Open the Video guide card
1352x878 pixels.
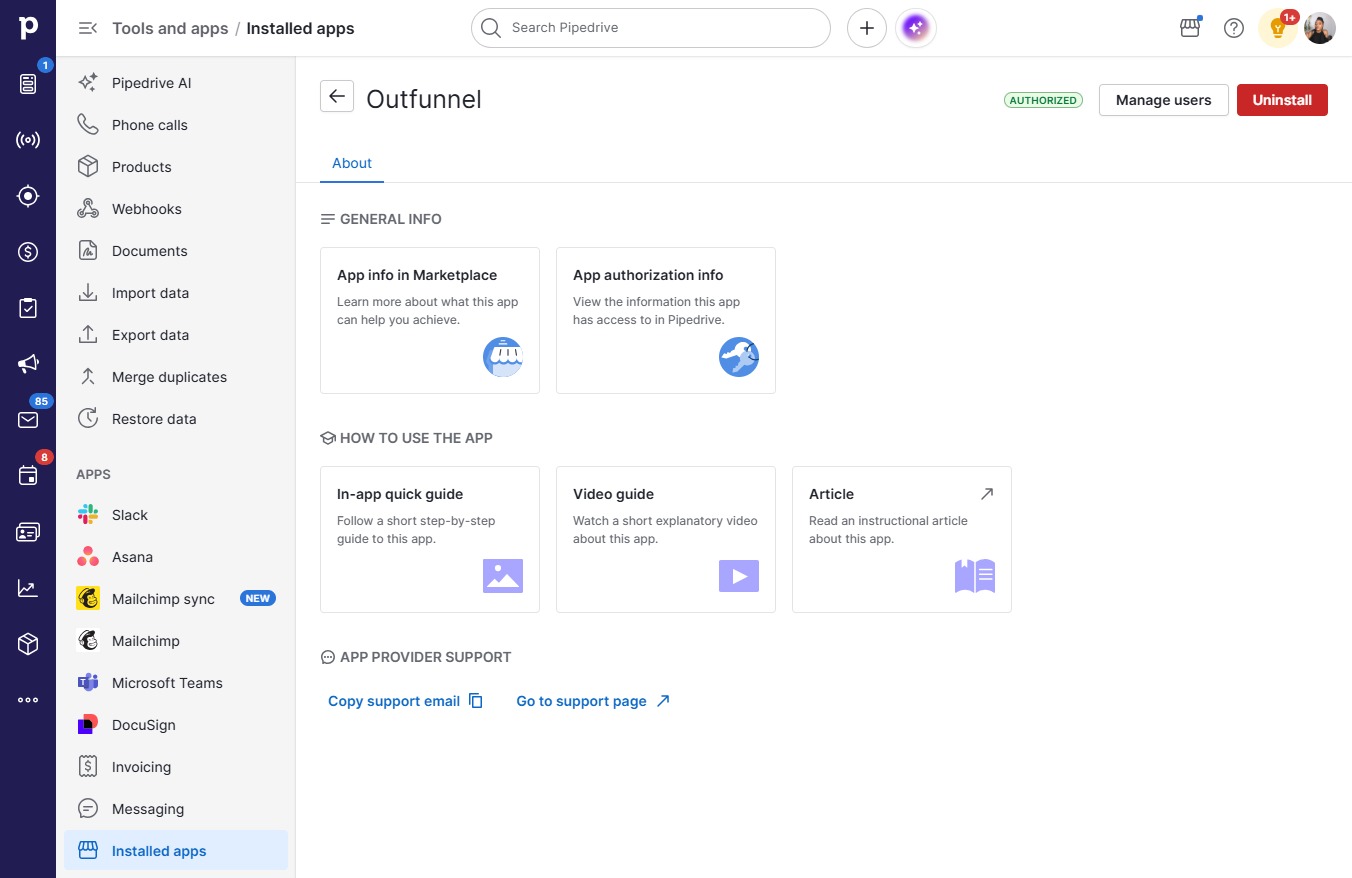tap(666, 539)
